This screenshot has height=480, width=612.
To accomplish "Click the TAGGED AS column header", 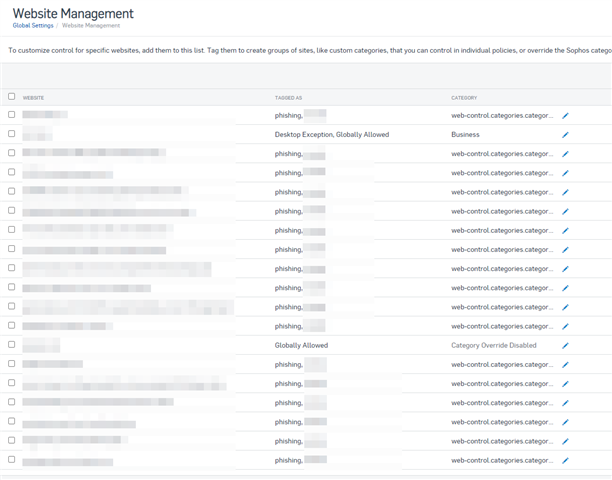I will 288,98.
